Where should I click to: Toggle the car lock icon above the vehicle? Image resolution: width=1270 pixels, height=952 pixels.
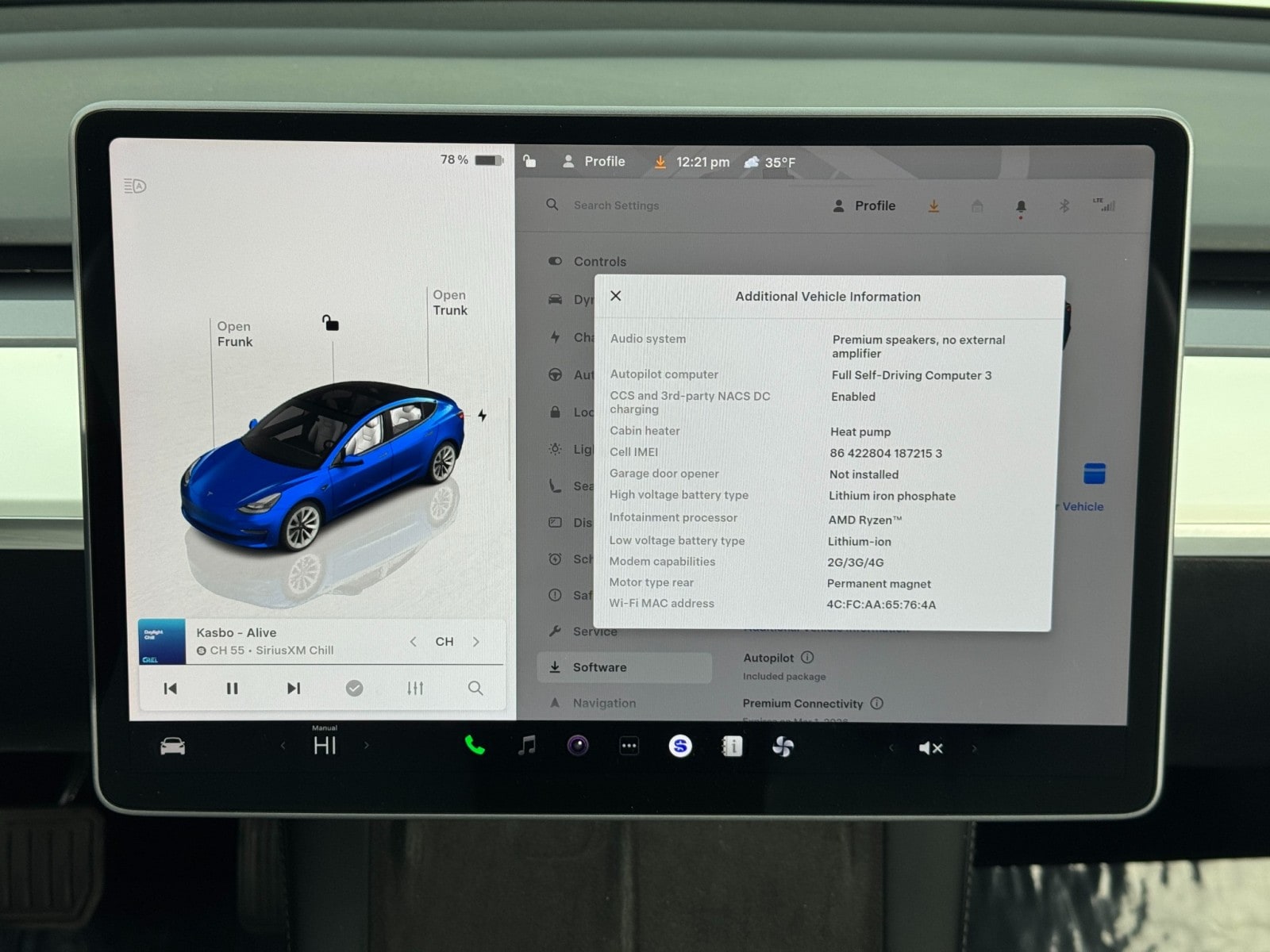[330, 323]
